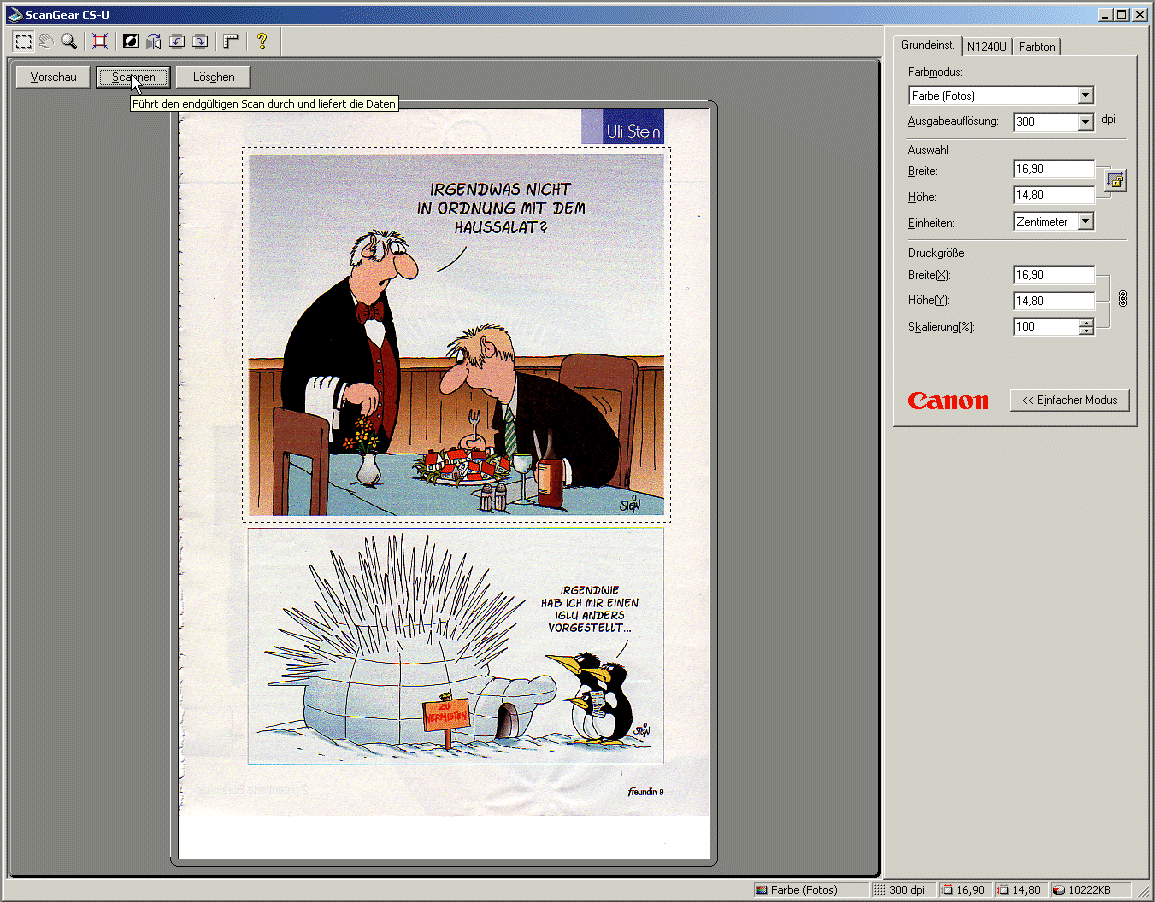
Task: Switch to the N1240U tab
Action: [987, 46]
